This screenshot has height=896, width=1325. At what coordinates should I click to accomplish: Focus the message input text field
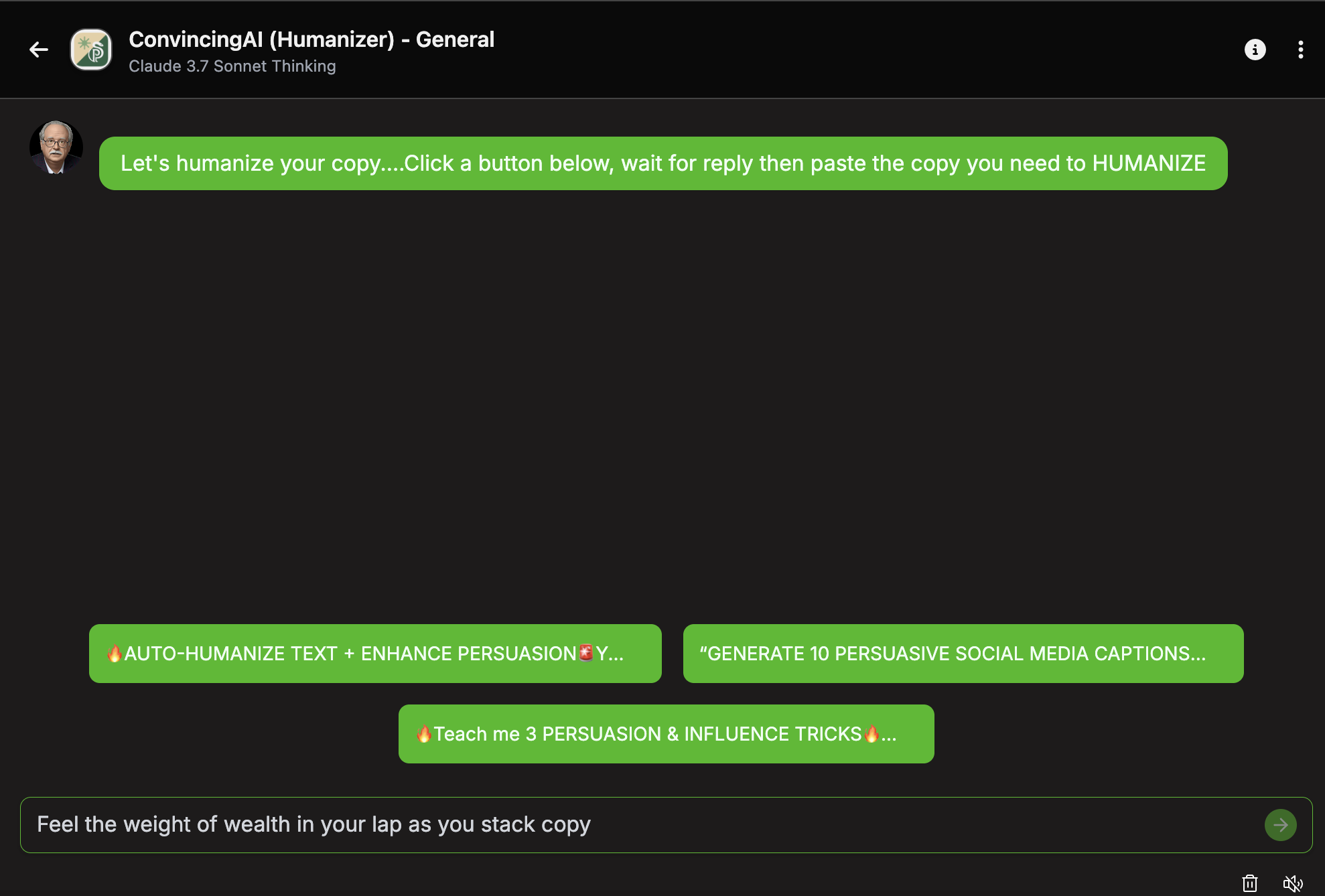pos(643,825)
